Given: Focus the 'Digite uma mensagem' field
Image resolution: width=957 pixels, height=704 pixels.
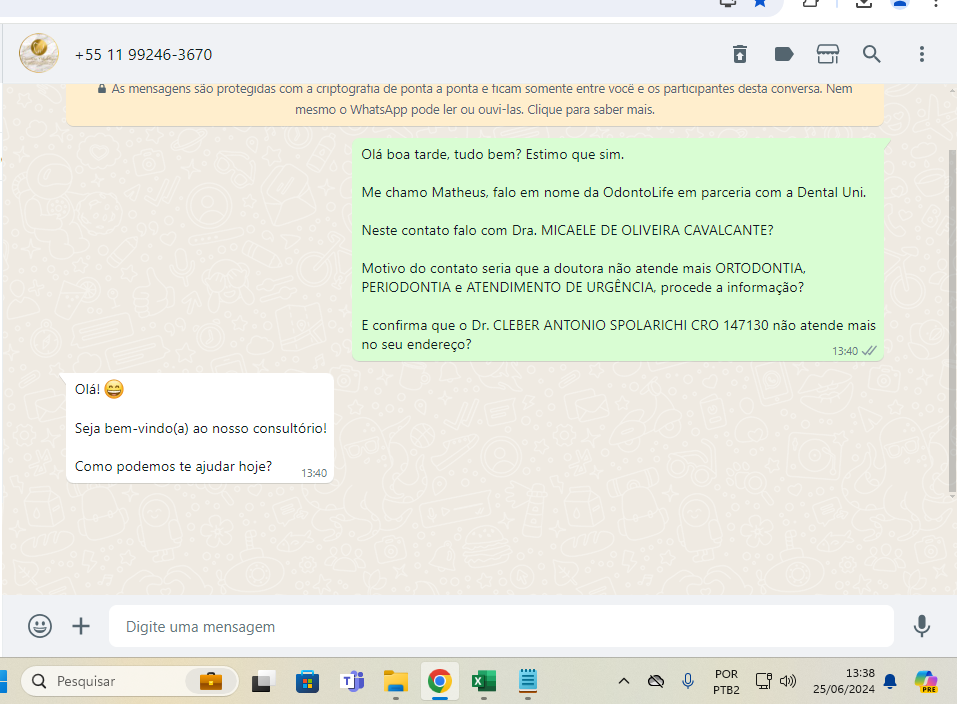Looking at the screenshot, I should click(501, 626).
